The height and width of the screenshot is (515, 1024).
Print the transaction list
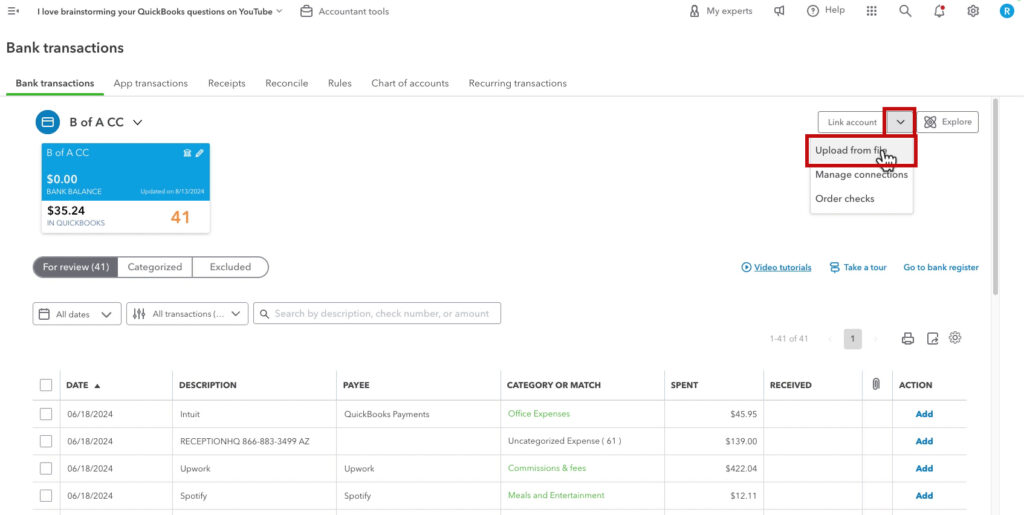(908, 338)
